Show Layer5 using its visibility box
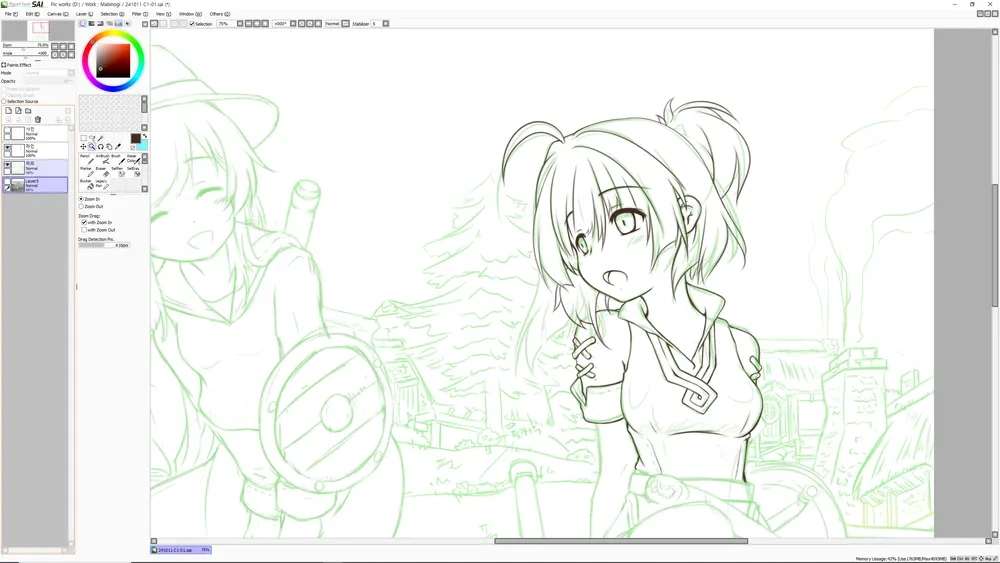Screen dimensions: 1000x563 pyautogui.click(x=8, y=181)
